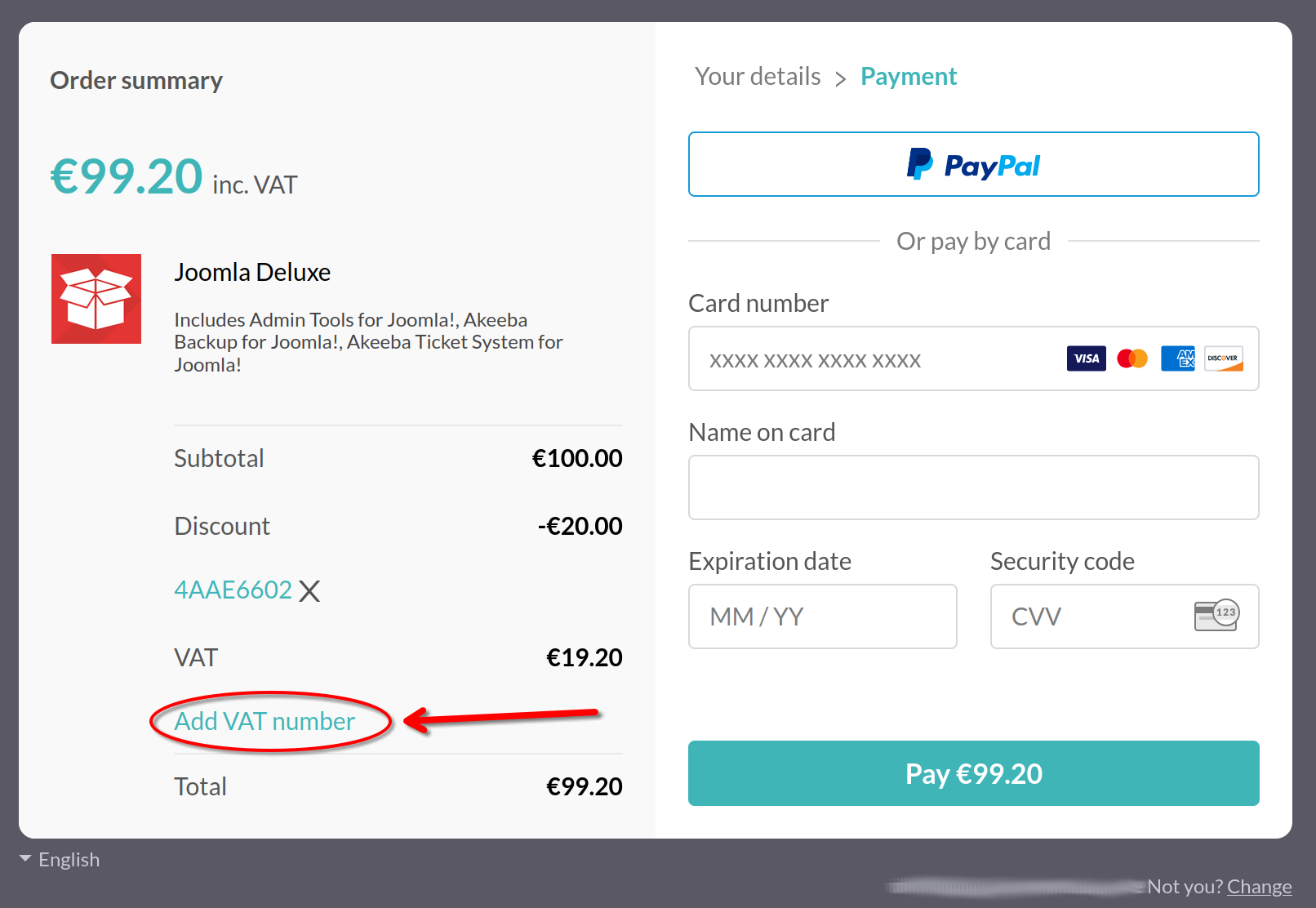Focus the Card number field
The image size is (1316, 908).
tap(973, 358)
